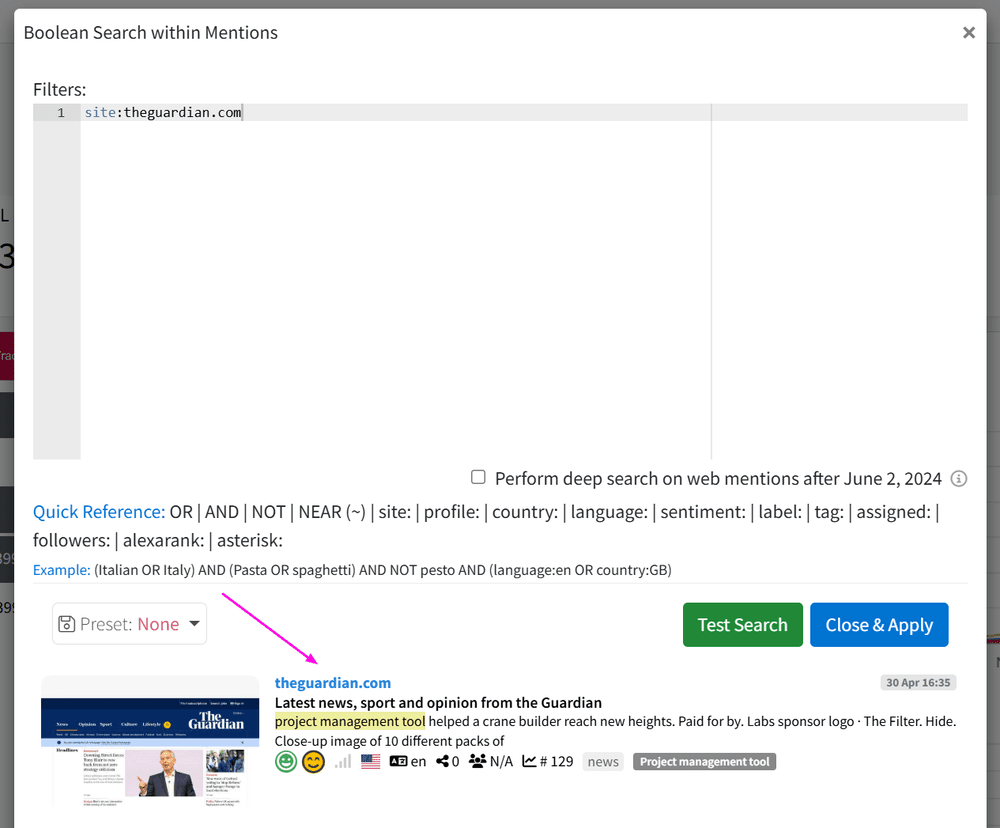
Task: Click the 'Boolean Search within Mentions' title
Action: (151, 33)
